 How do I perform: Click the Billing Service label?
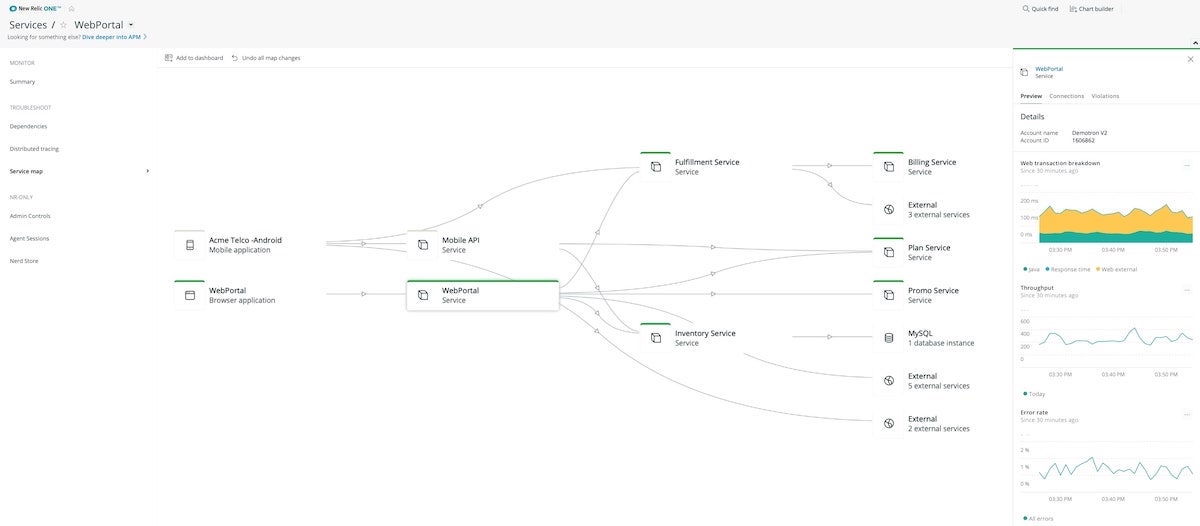click(x=932, y=162)
